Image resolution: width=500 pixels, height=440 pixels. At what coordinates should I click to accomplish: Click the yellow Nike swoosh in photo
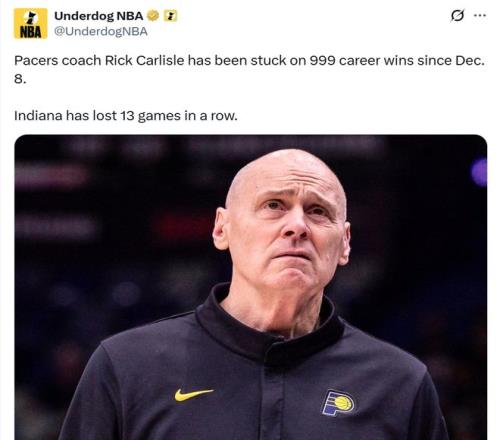point(194,394)
